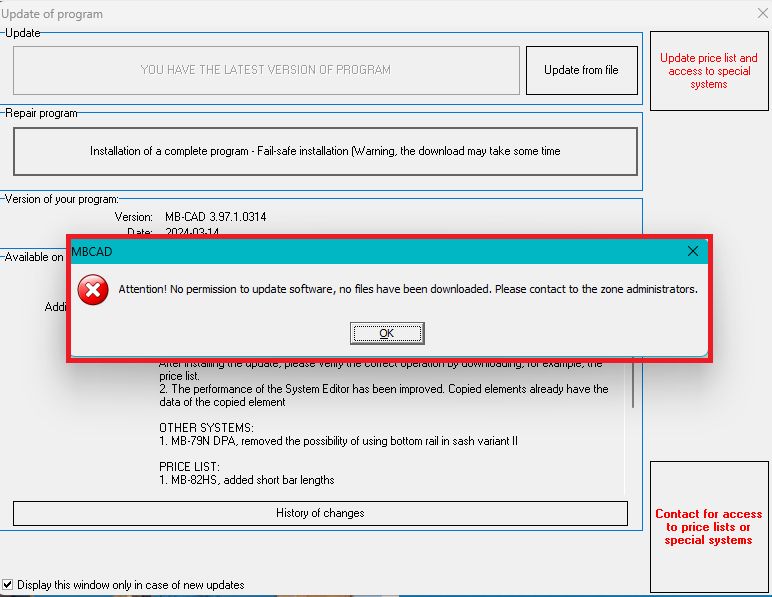This screenshot has width=772, height=597.
Task: Toggle Display this window only for new updates
Action: coord(9,585)
